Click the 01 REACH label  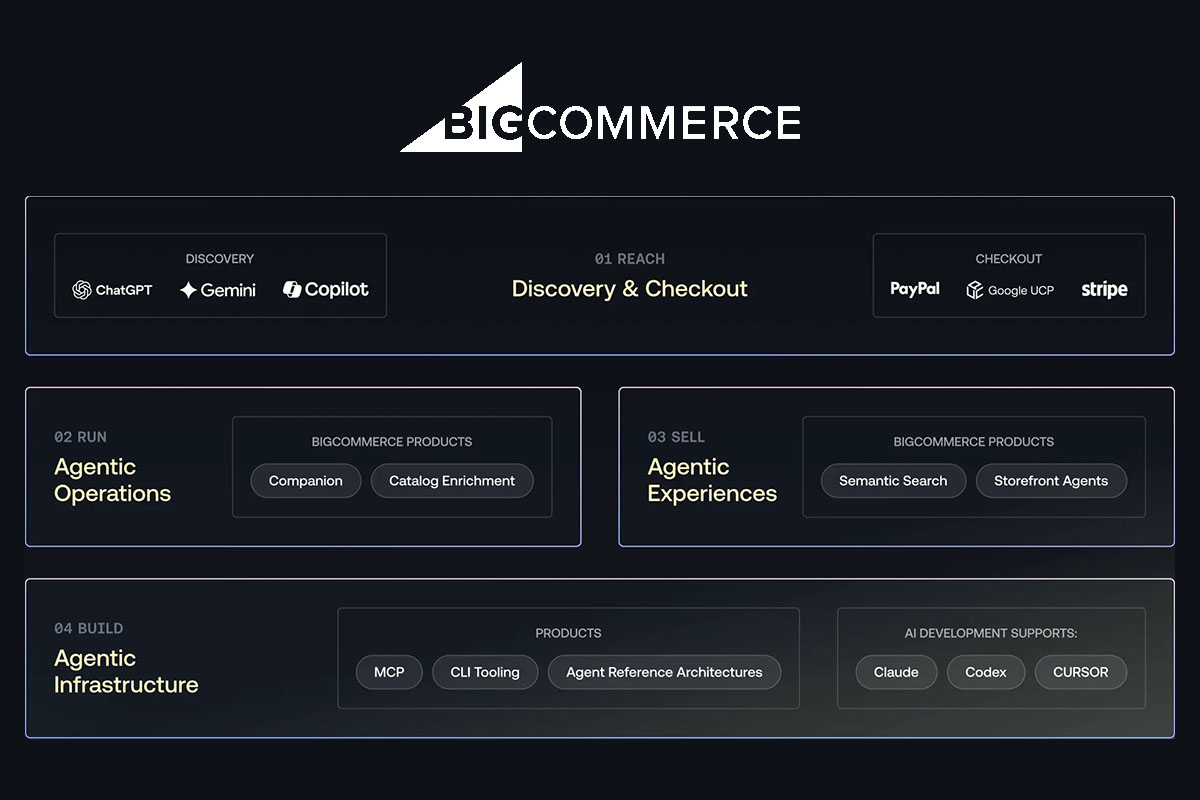[630, 259]
